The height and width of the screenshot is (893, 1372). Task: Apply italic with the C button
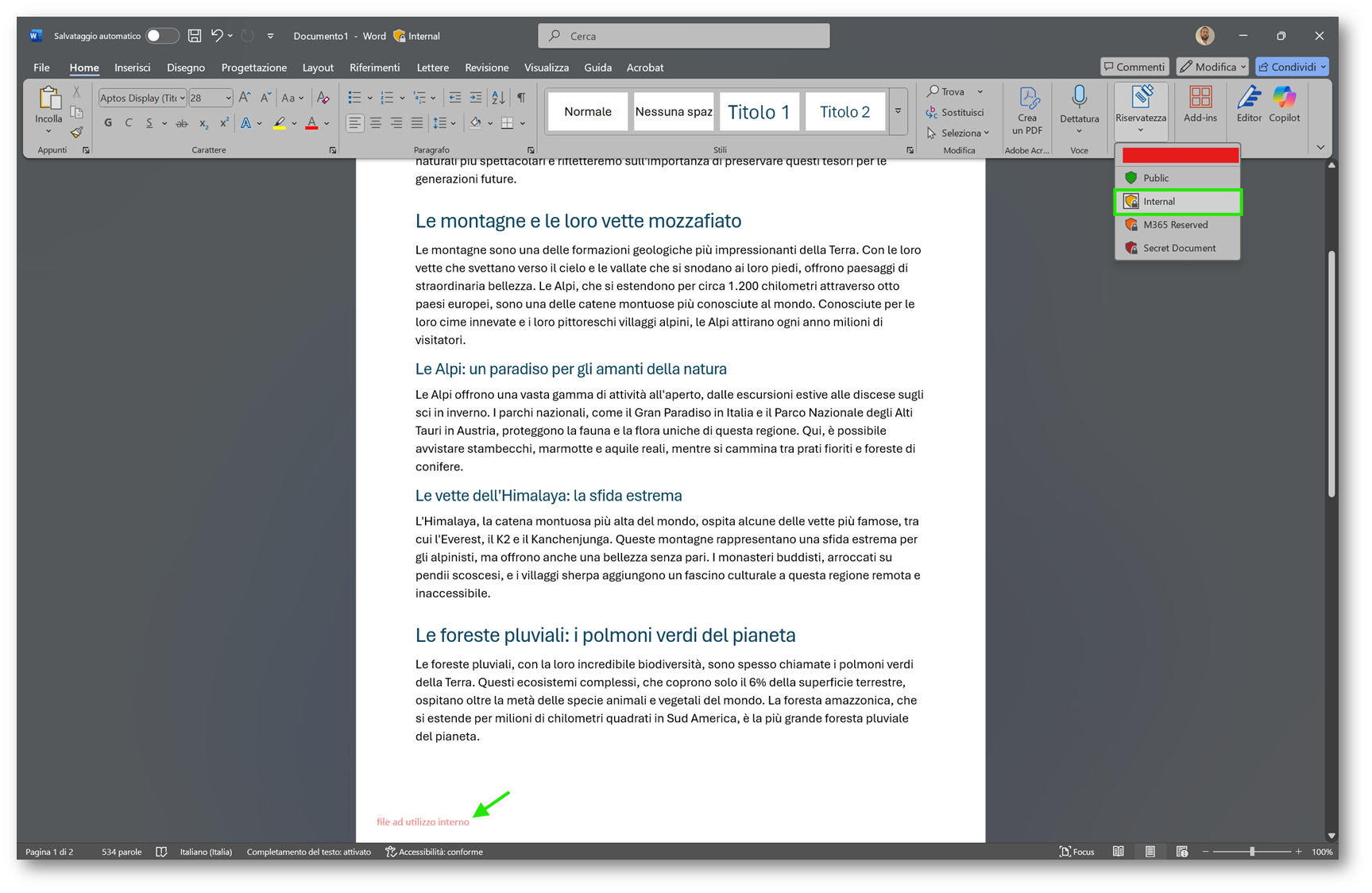(x=129, y=123)
